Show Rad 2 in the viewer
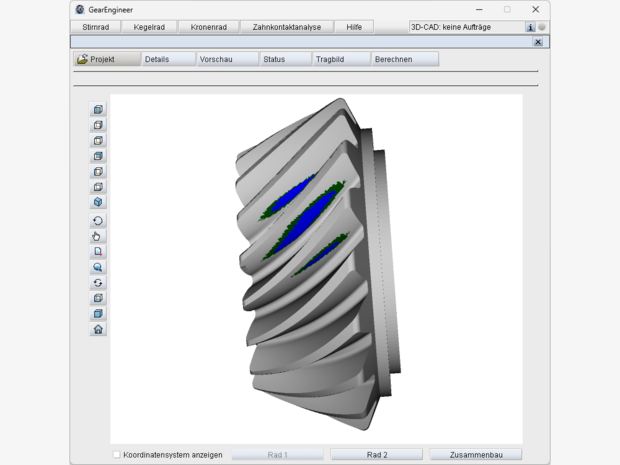620x465 pixels. pyautogui.click(x=376, y=455)
